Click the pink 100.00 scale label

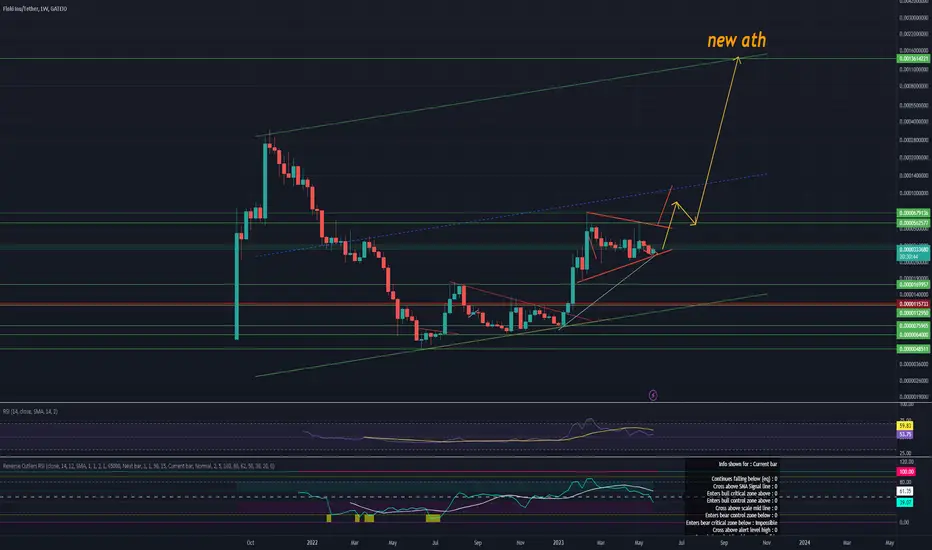coord(905,472)
